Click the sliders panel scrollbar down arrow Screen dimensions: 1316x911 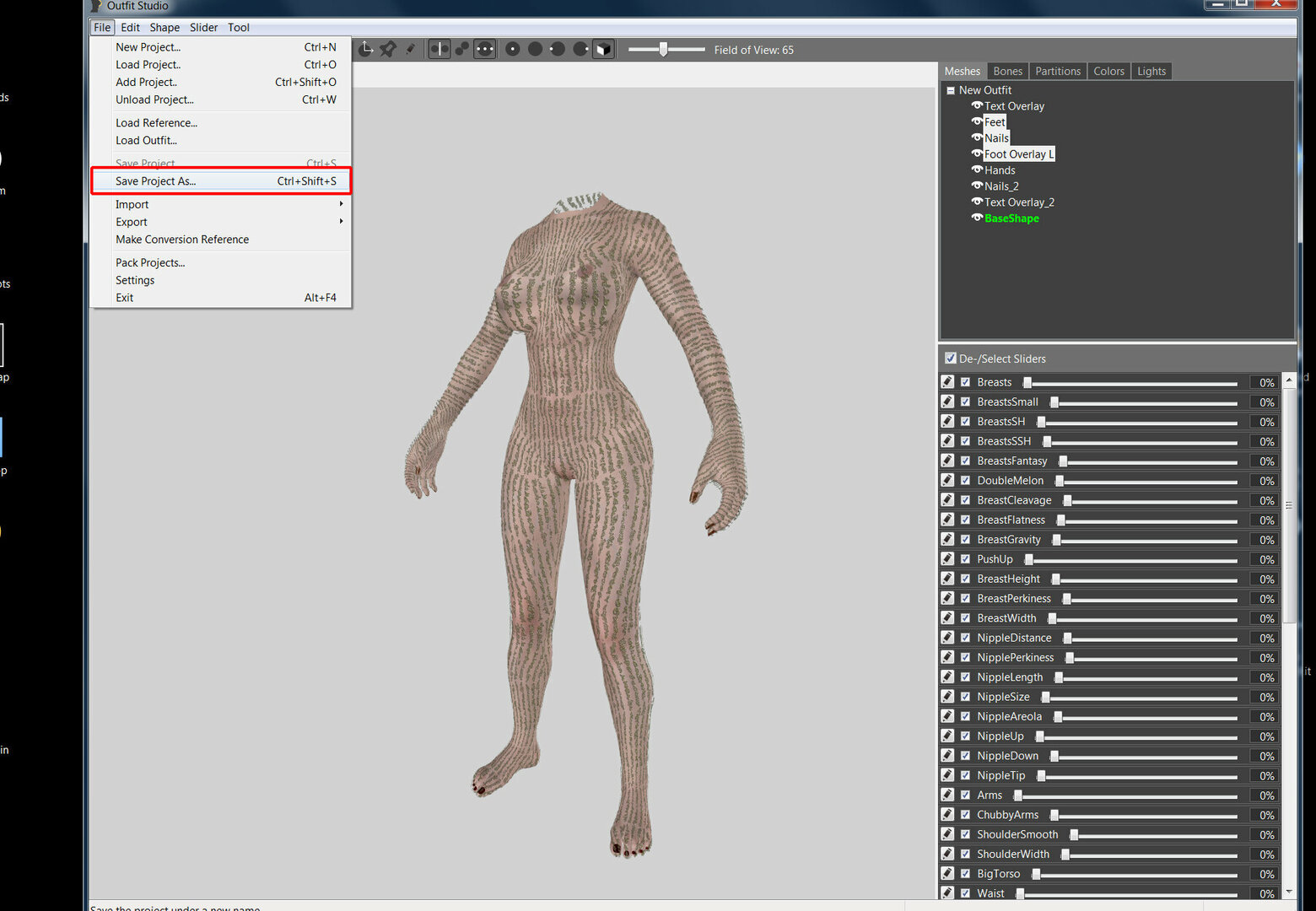click(1289, 892)
